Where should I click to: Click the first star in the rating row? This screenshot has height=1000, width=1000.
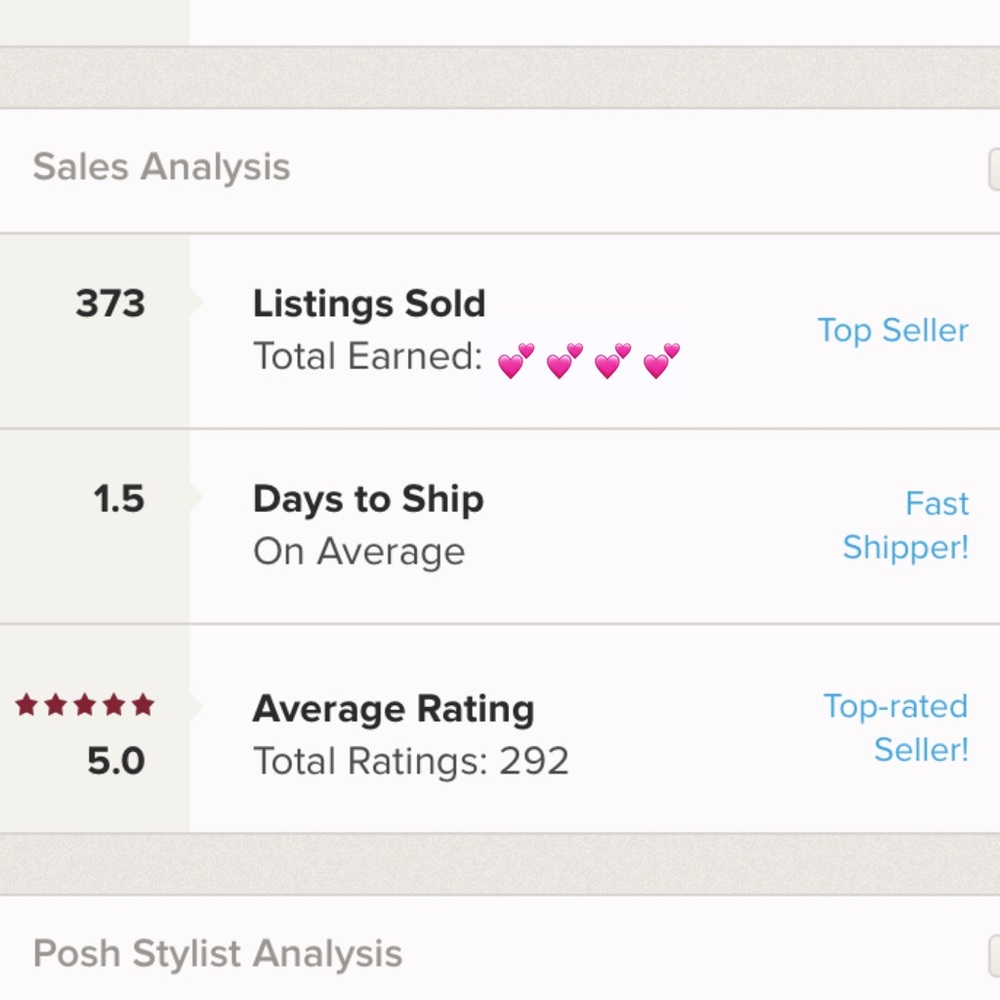click(27, 705)
